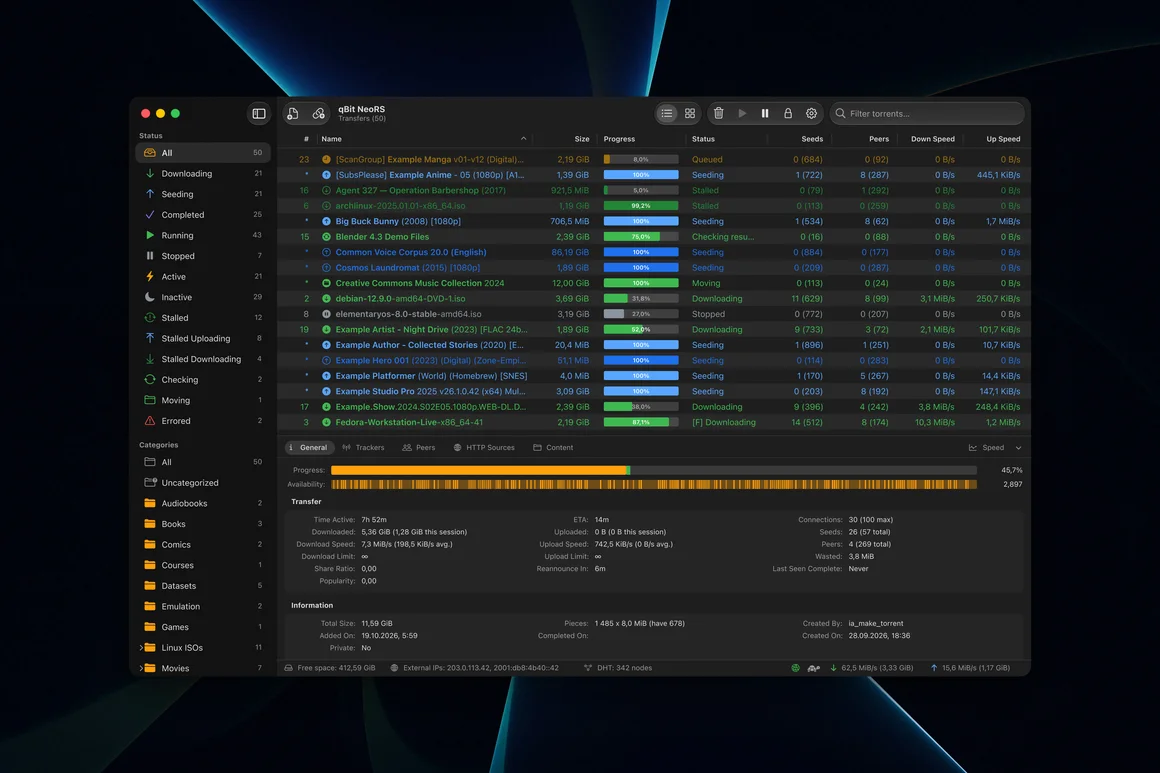Sort by the Down Speed column header

pyautogui.click(x=932, y=139)
